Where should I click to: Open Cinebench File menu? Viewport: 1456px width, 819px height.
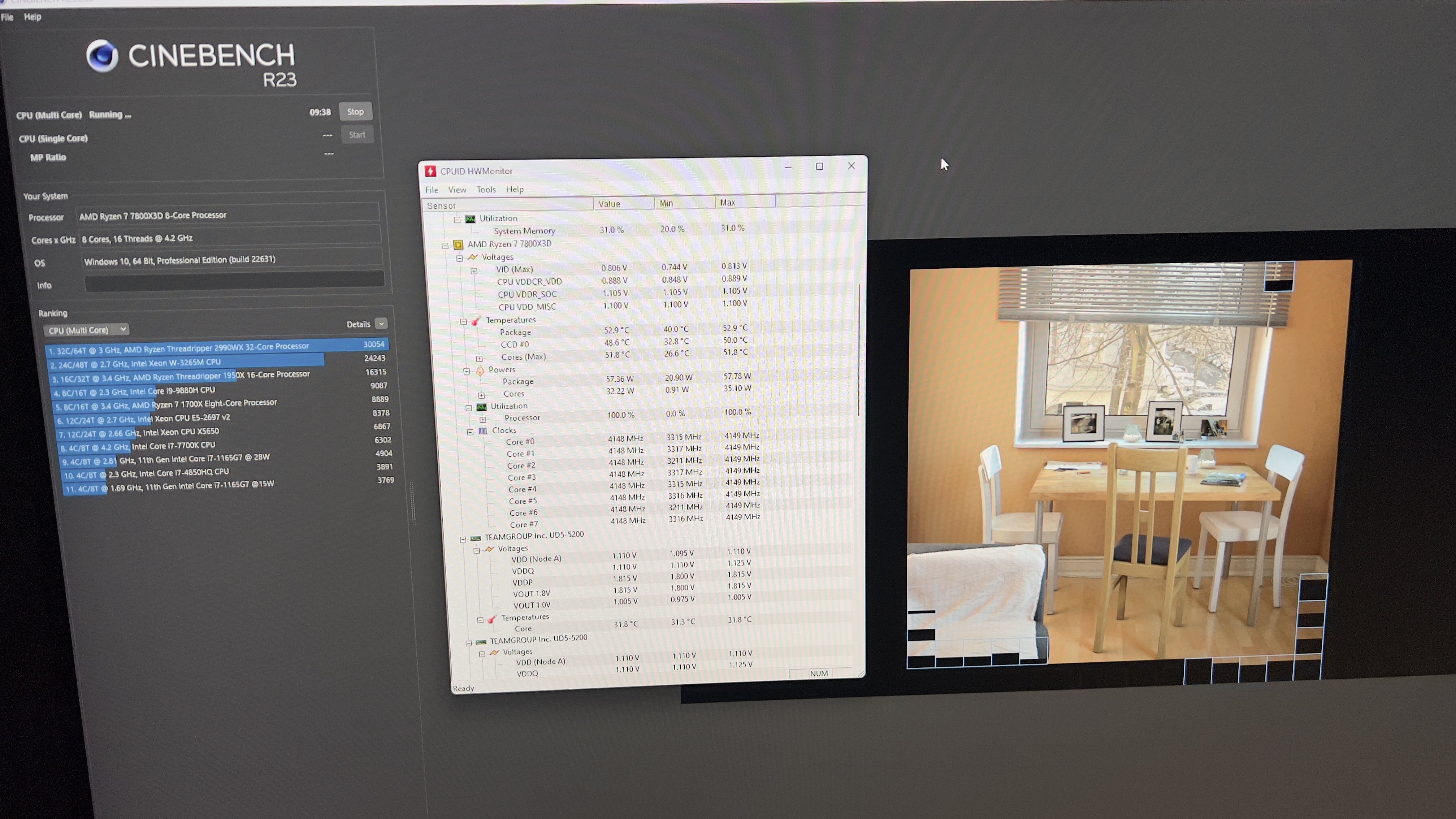[x=7, y=17]
